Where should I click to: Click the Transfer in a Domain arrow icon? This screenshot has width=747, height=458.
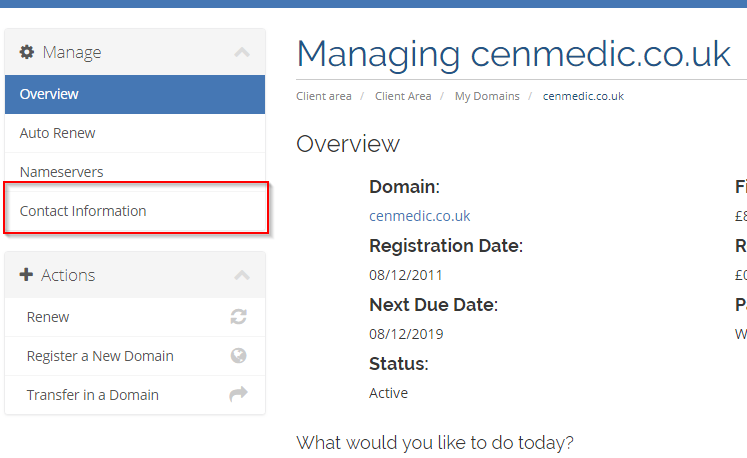pyautogui.click(x=238, y=394)
